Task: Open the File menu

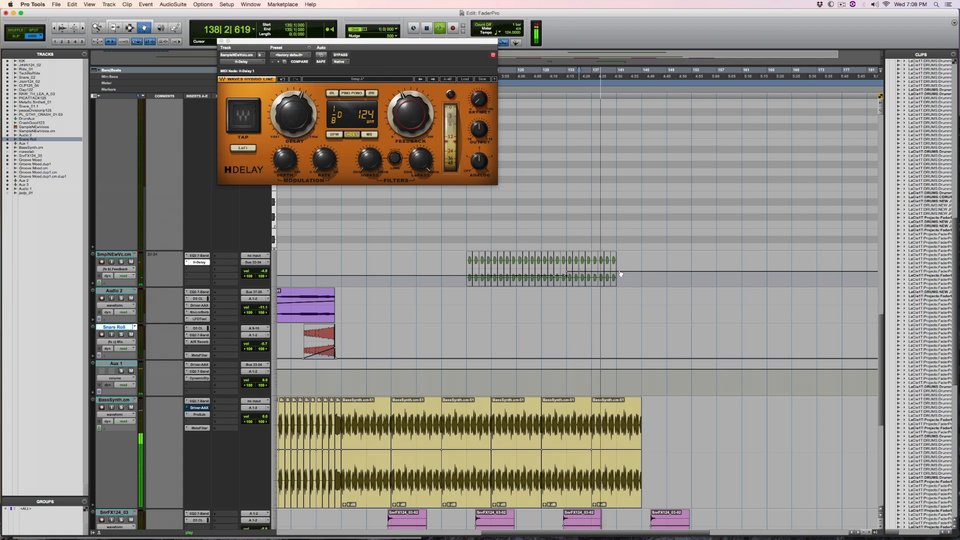Action: [x=56, y=4]
